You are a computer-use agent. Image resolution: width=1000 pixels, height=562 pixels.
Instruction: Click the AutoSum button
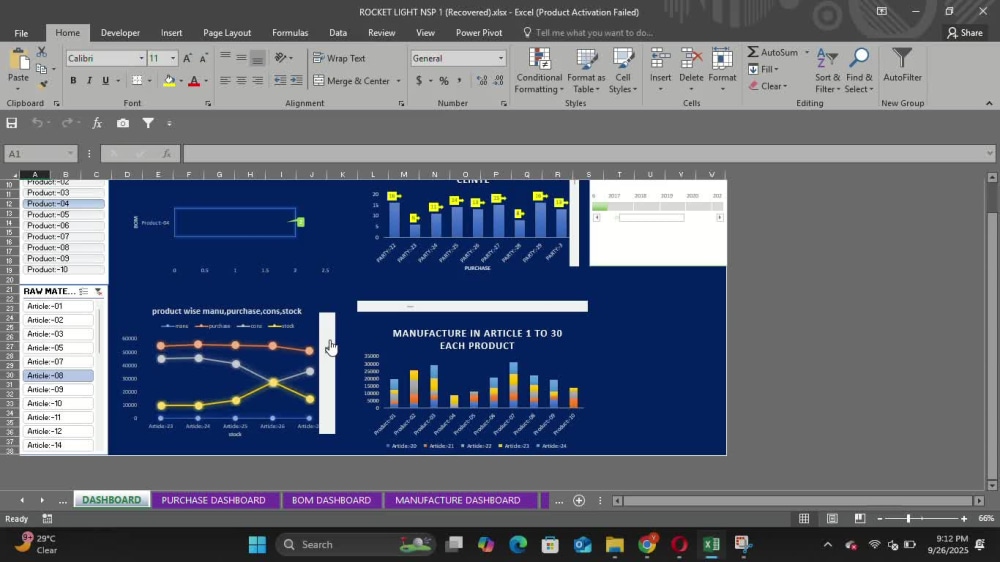point(773,52)
